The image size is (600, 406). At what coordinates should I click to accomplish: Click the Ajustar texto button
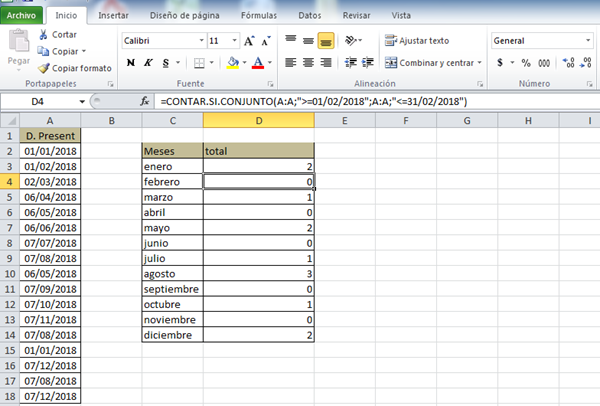(417, 41)
